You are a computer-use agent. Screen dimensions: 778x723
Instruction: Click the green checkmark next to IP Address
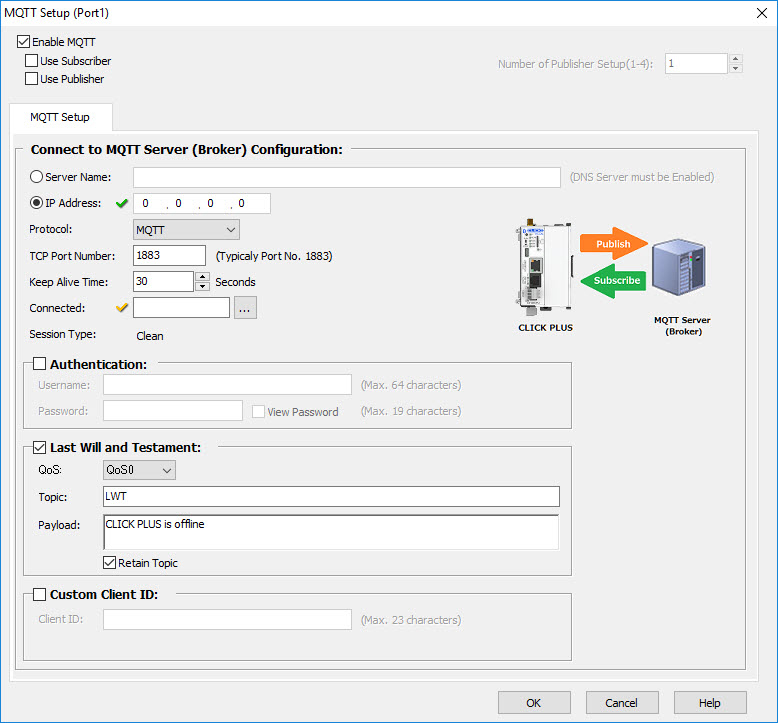[x=122, y=203]
